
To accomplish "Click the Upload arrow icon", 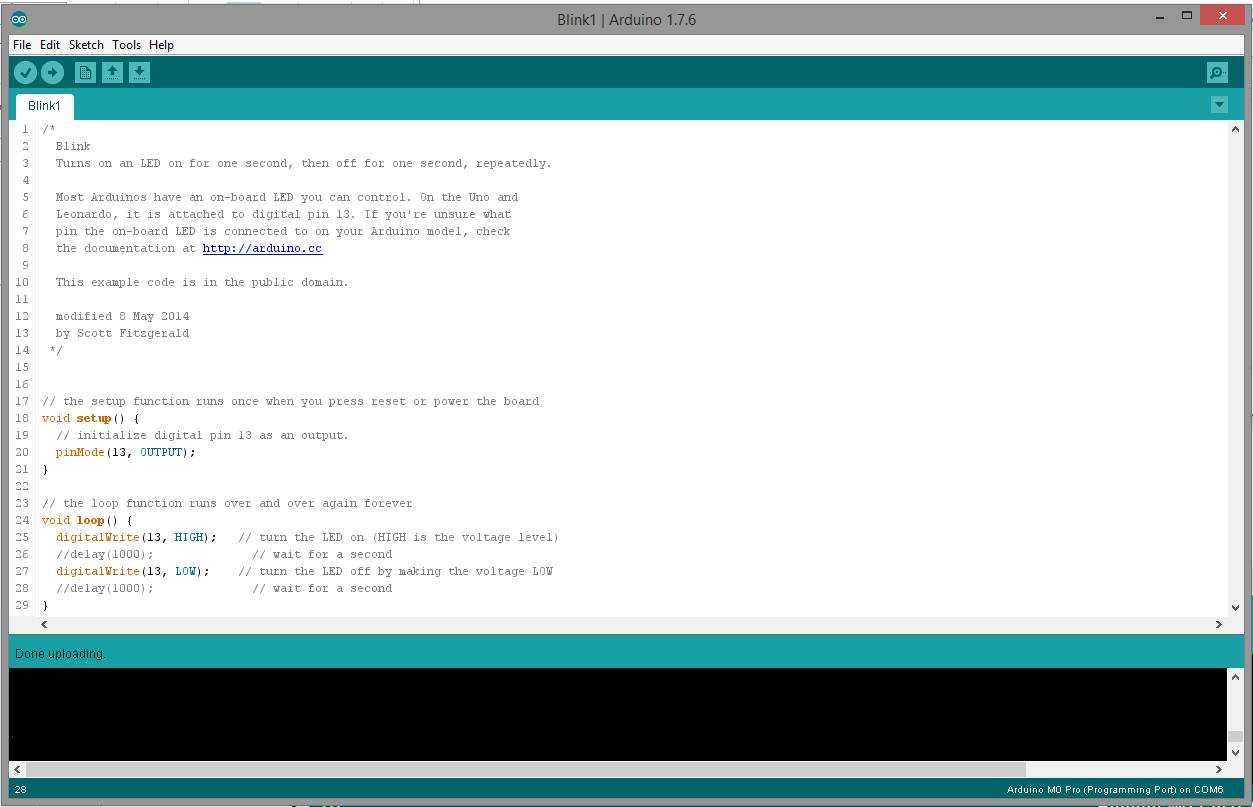I will click(52, 72).
